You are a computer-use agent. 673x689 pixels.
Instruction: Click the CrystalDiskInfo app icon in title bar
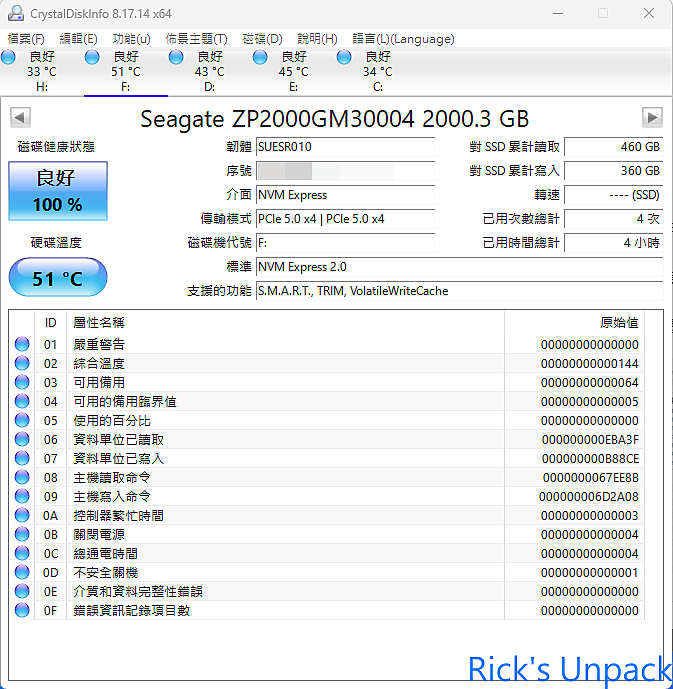tap(16, 13)
